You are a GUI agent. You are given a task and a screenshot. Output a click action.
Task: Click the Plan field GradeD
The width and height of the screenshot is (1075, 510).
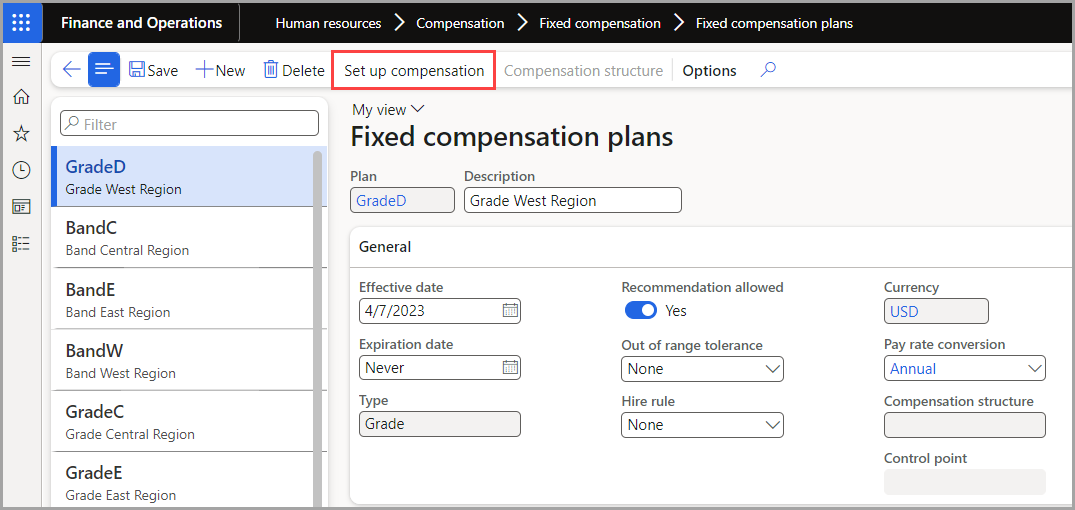tap(402, 200)
